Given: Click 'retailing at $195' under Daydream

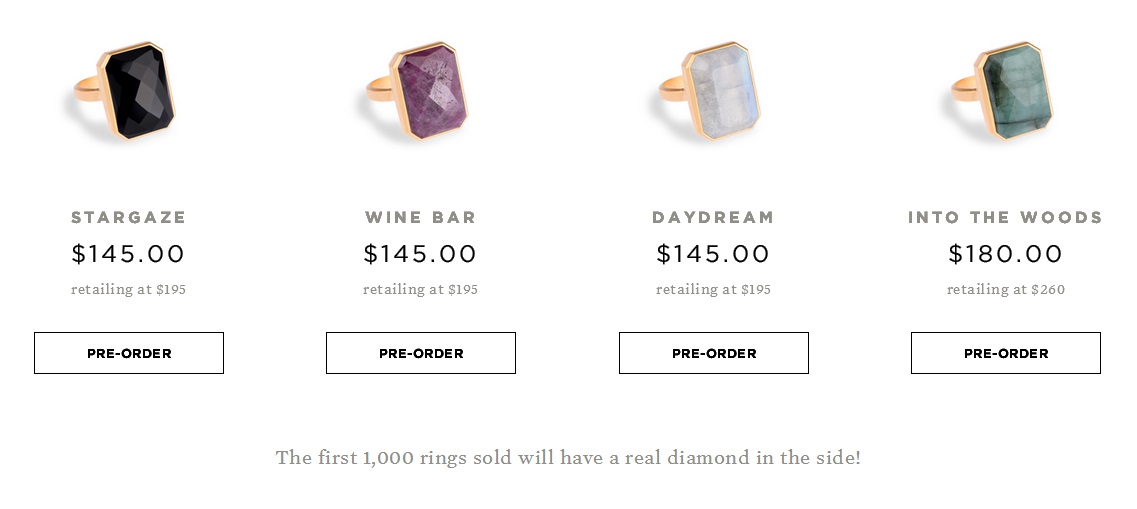Looking at the screenshot, I should click(x=713, y=290).
